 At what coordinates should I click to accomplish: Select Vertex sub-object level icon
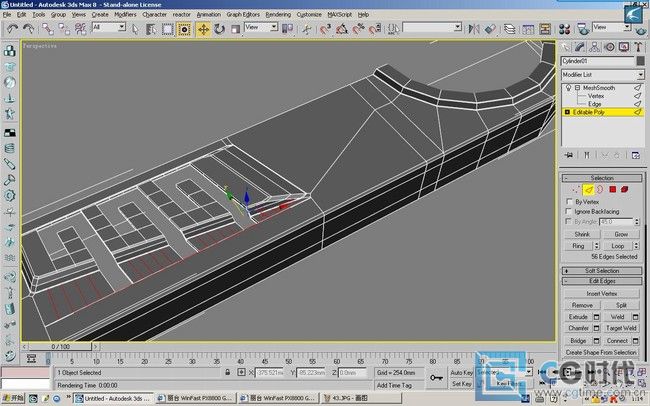[x=575, y=190]
